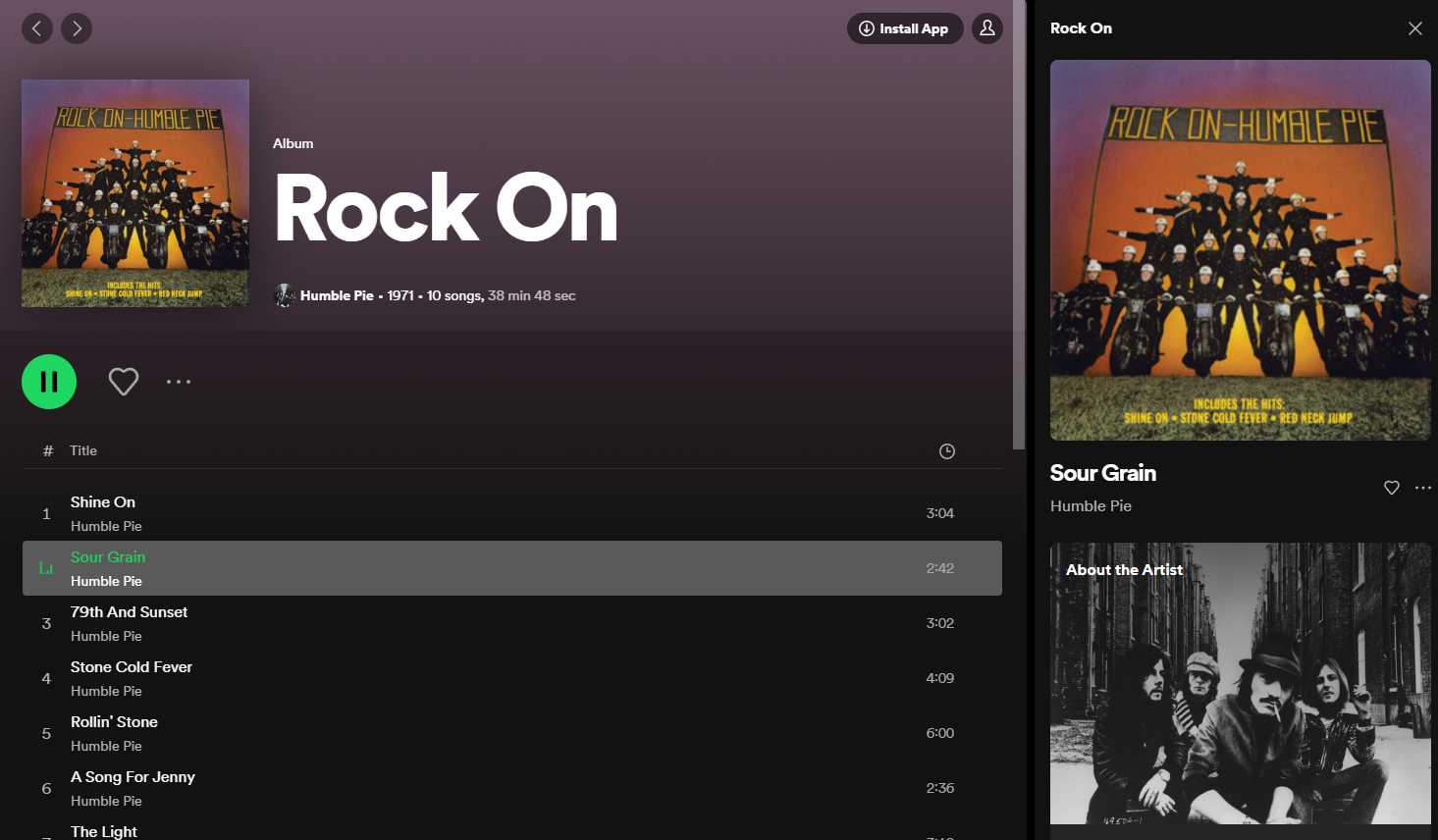Save Rock On album with heart icon

pyautogui.click(x=124, y=382)
